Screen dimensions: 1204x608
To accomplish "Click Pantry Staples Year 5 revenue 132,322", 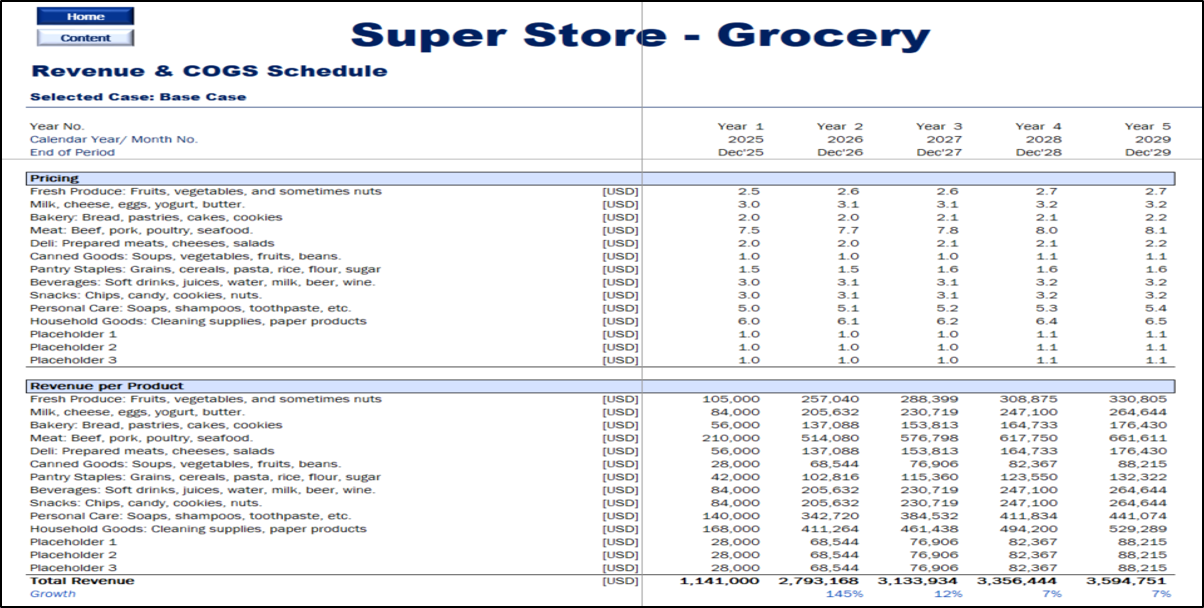I will [1136, 477].
